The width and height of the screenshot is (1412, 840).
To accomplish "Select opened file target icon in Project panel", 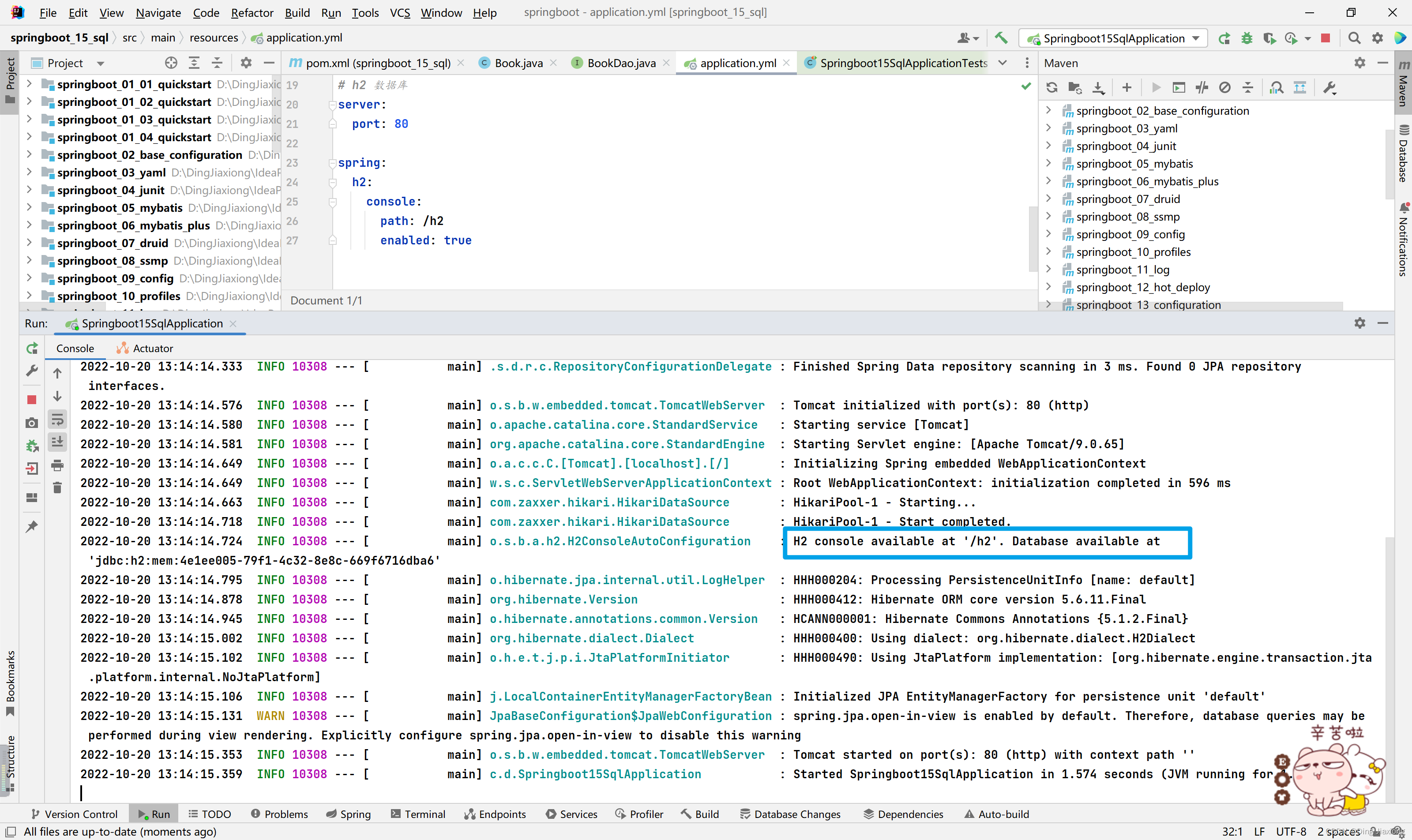I will click(171, 63).
